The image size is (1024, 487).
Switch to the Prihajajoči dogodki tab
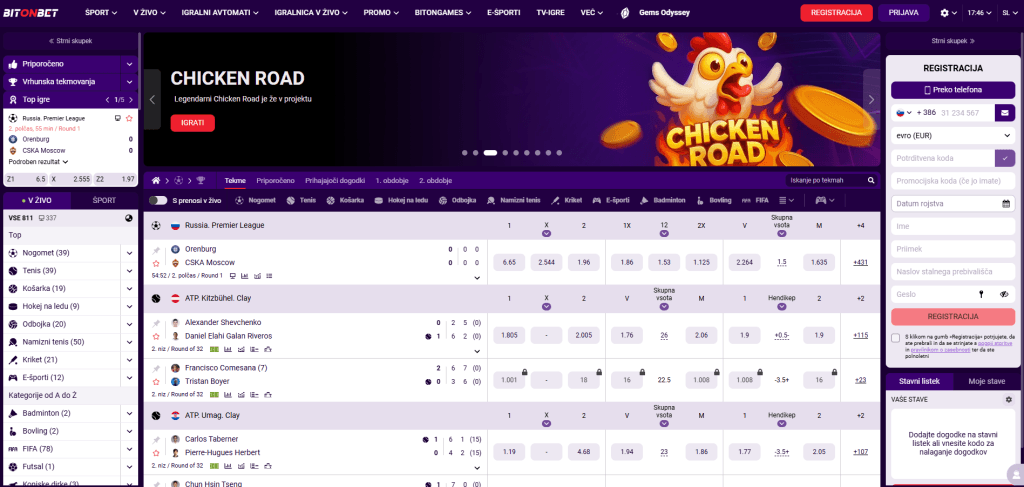pyautogui.click(x=335, y=180)
